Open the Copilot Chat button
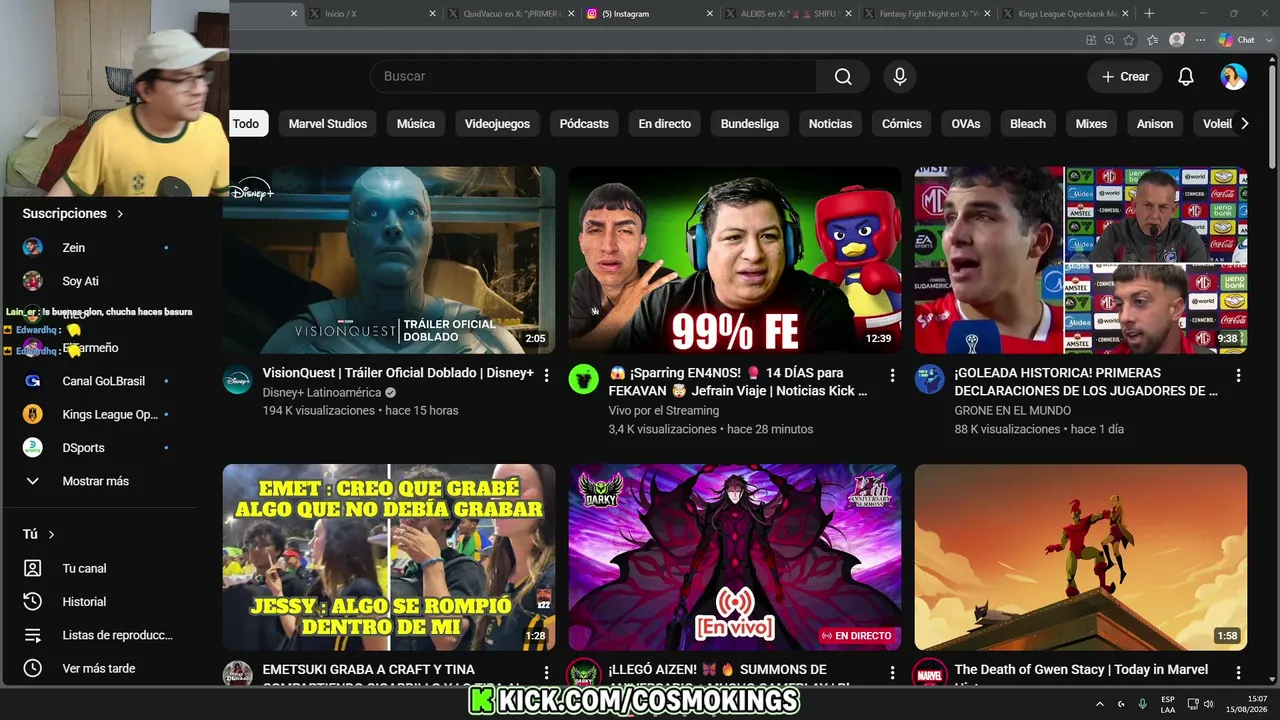The width and height of the screenshot is (1280, 720). click(1237, 40)
